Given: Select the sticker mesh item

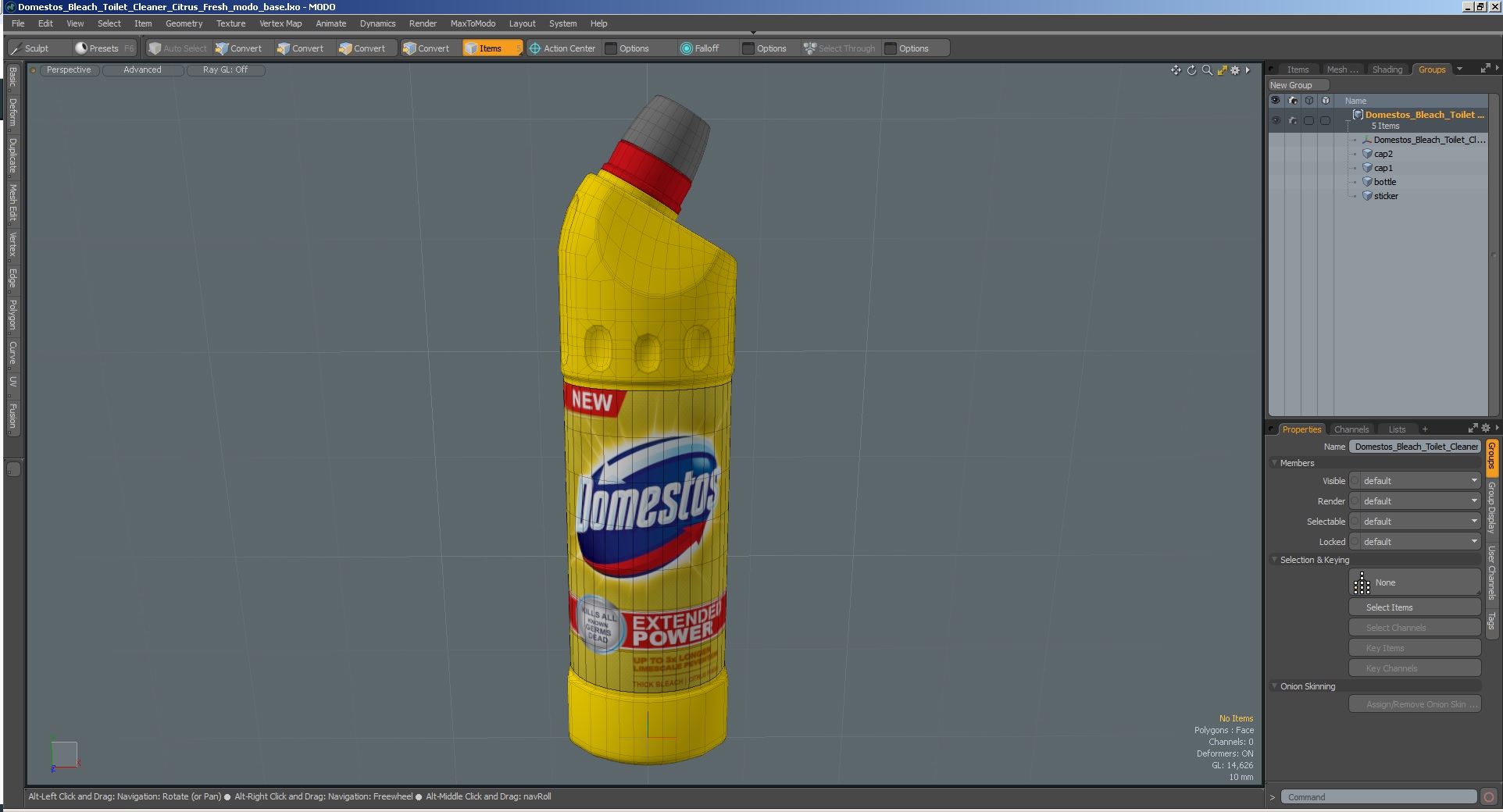Looking at the screenshot, I should 1386,196.
